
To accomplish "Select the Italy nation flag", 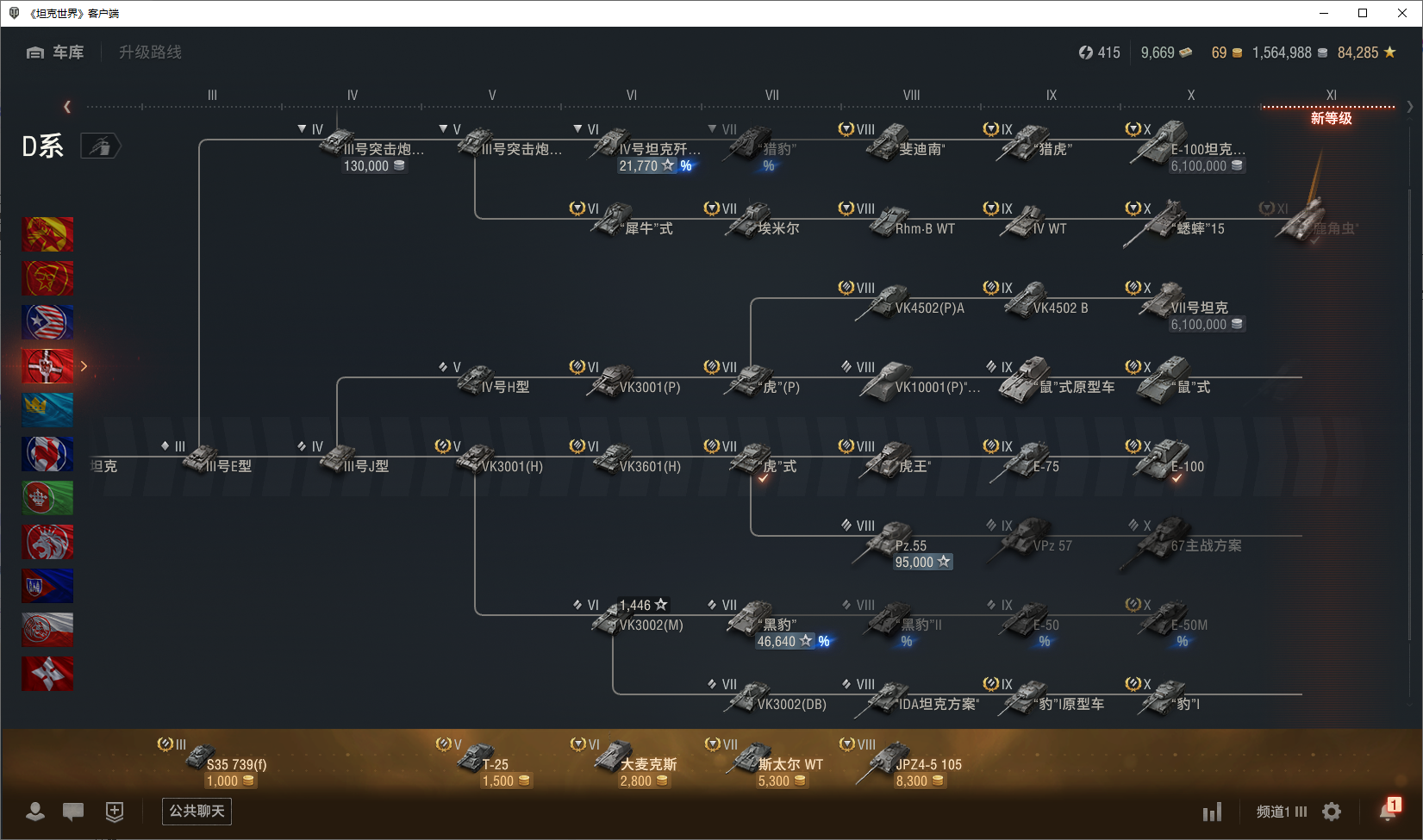I will click(x=47, y=498).
